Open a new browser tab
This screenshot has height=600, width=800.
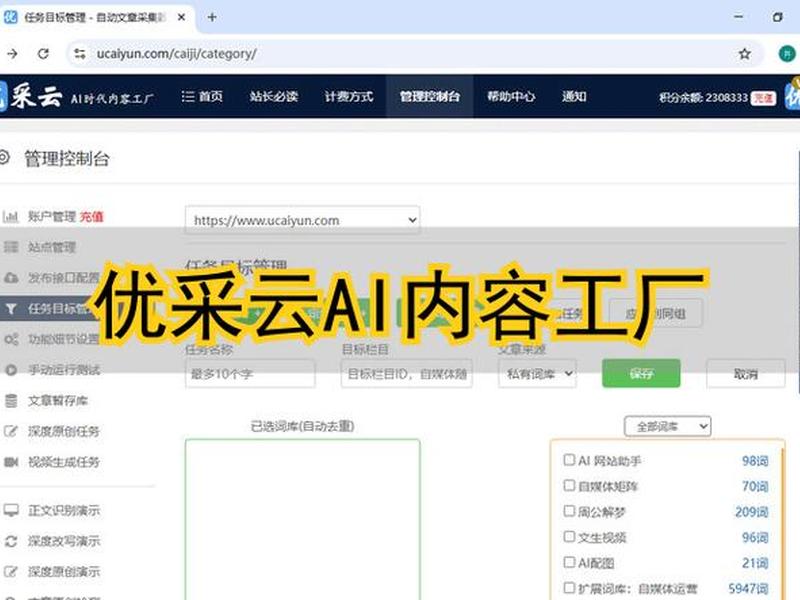point(212,17)
